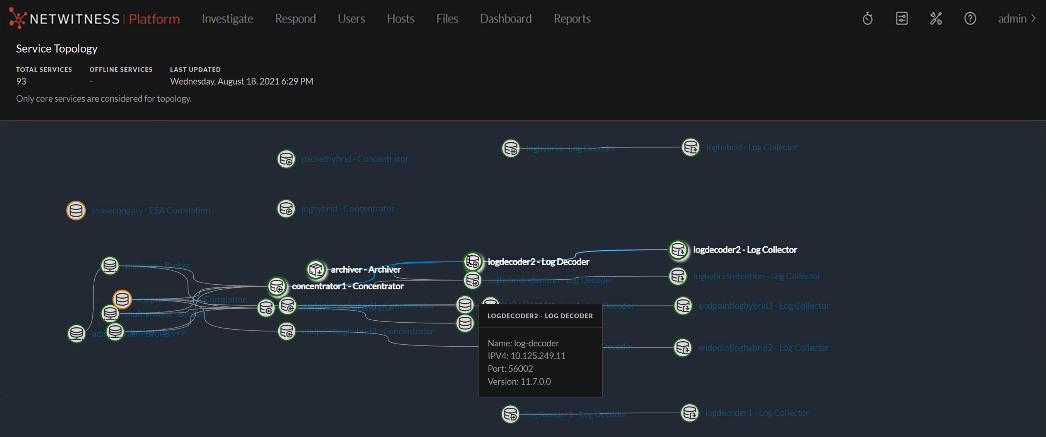
Task: Click the Service Topology page title
Action: click(57, 49)
